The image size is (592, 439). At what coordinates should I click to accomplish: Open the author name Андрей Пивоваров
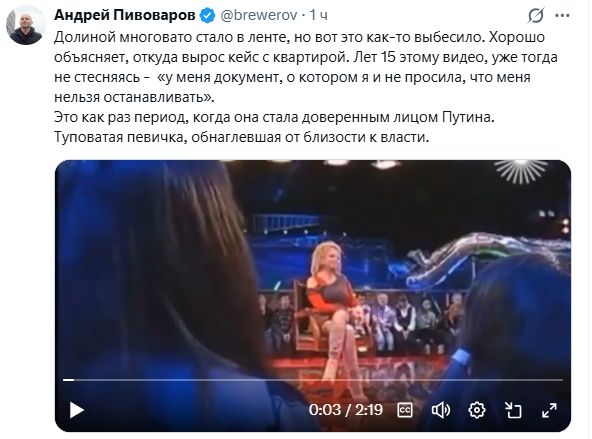[x=125, y=15]
